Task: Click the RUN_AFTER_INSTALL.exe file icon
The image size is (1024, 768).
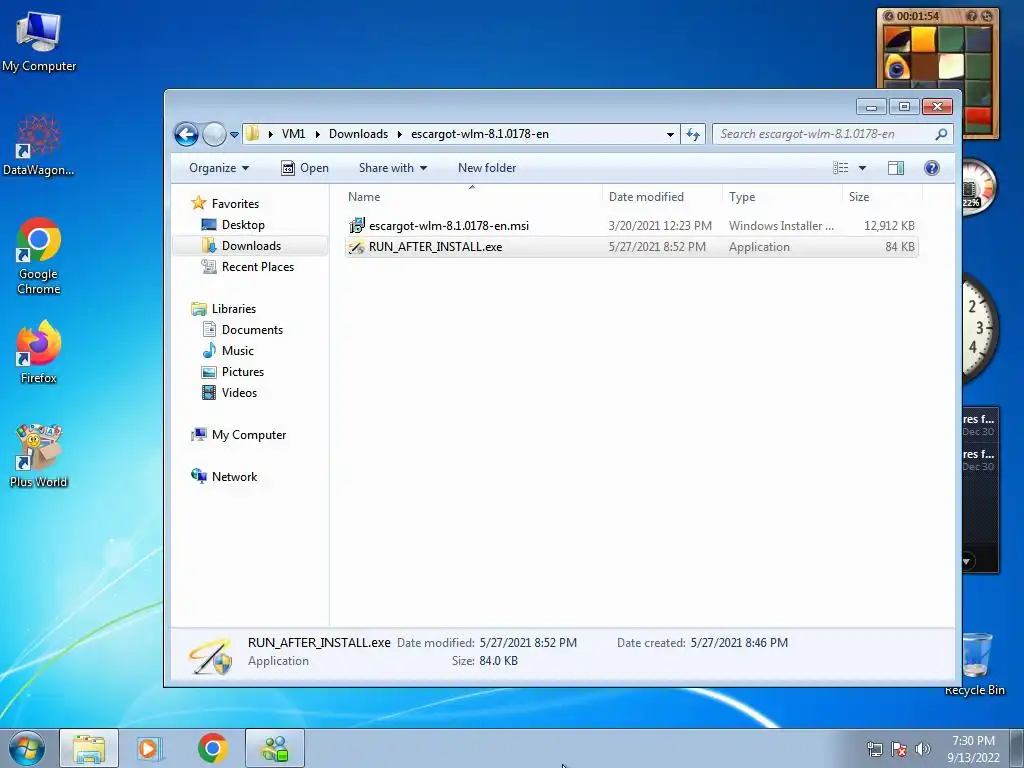Action: pyautogui.click(x=357, y=247)
